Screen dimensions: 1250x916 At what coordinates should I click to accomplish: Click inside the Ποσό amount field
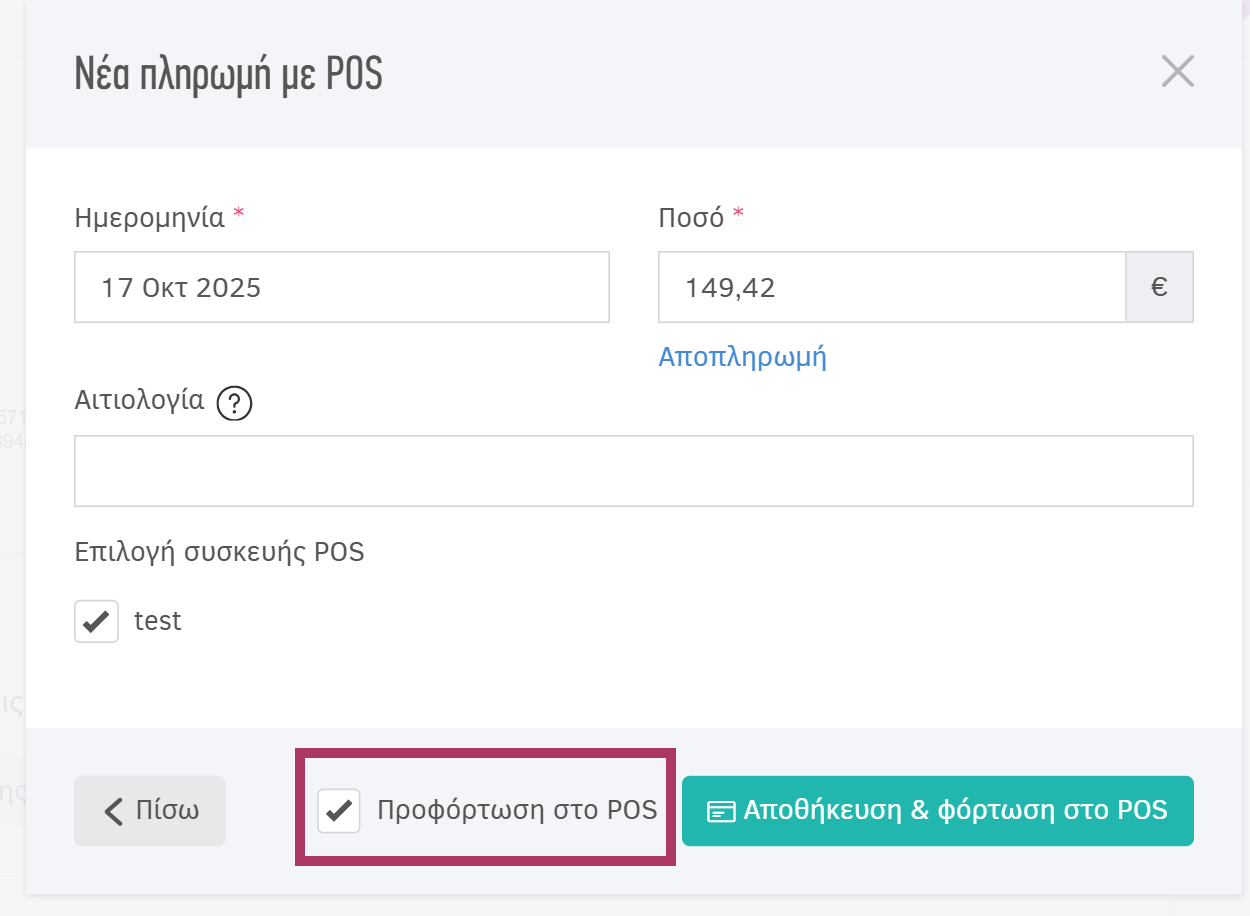890,287
